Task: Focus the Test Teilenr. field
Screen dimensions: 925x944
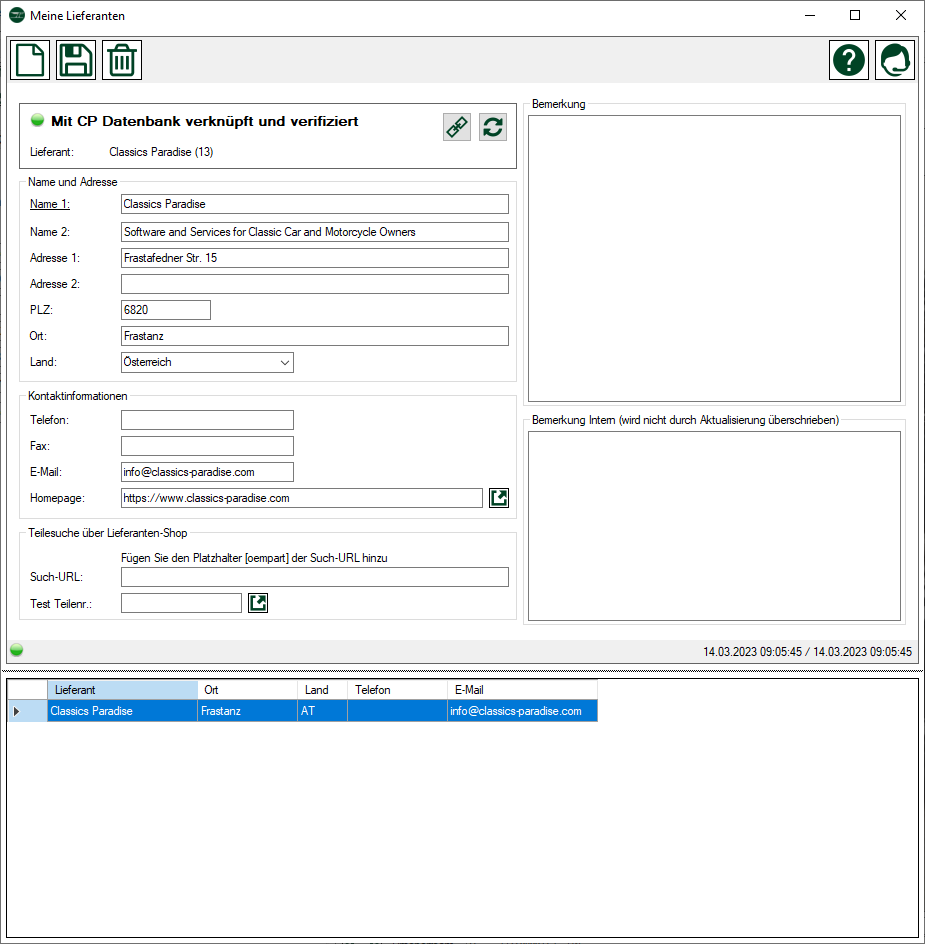Action: click(181, 603)
